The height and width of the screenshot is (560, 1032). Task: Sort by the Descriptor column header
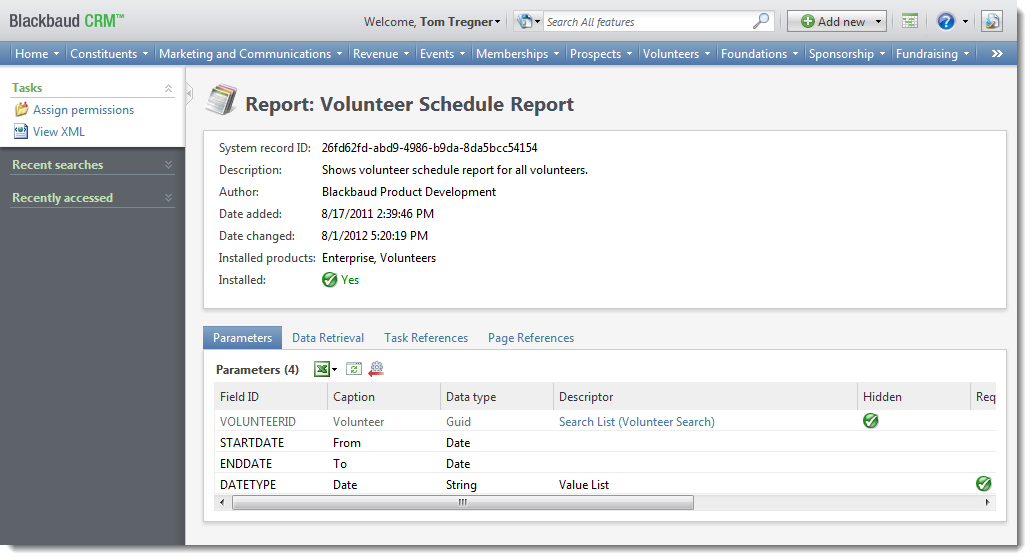(x=705, y=397)
